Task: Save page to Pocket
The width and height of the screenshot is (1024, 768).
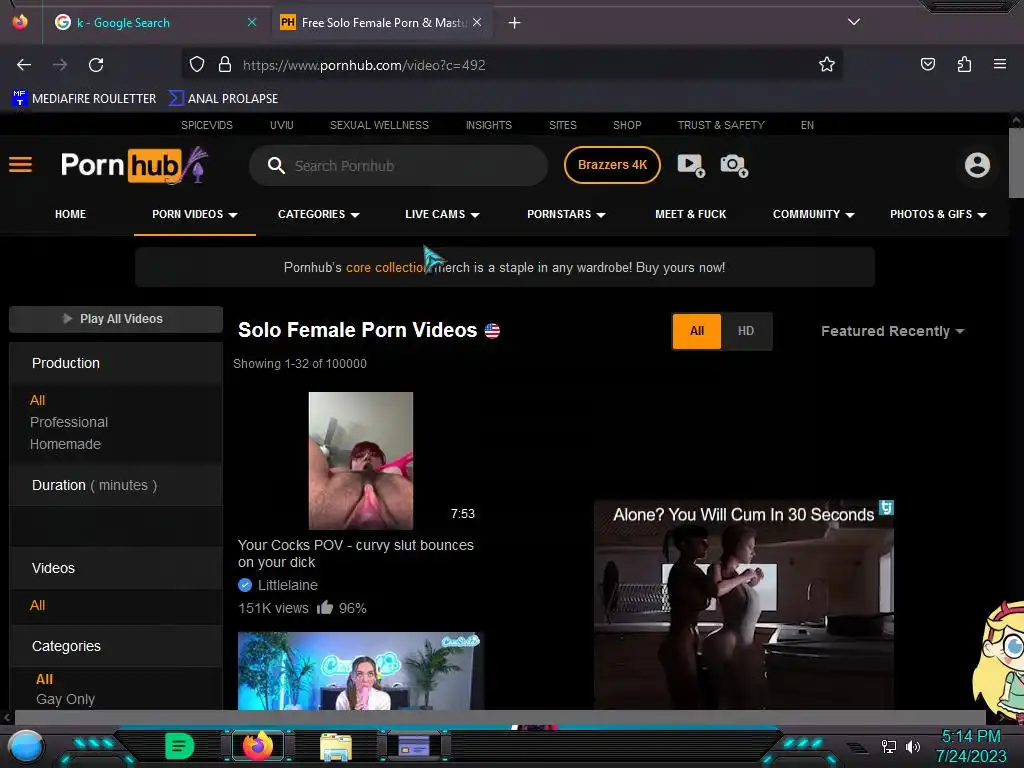Action: 928,64
